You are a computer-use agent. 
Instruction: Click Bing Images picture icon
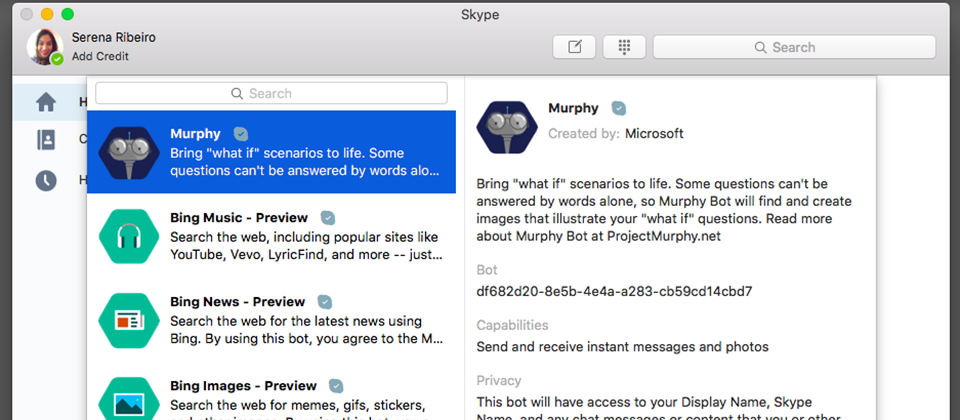point(129,401)
